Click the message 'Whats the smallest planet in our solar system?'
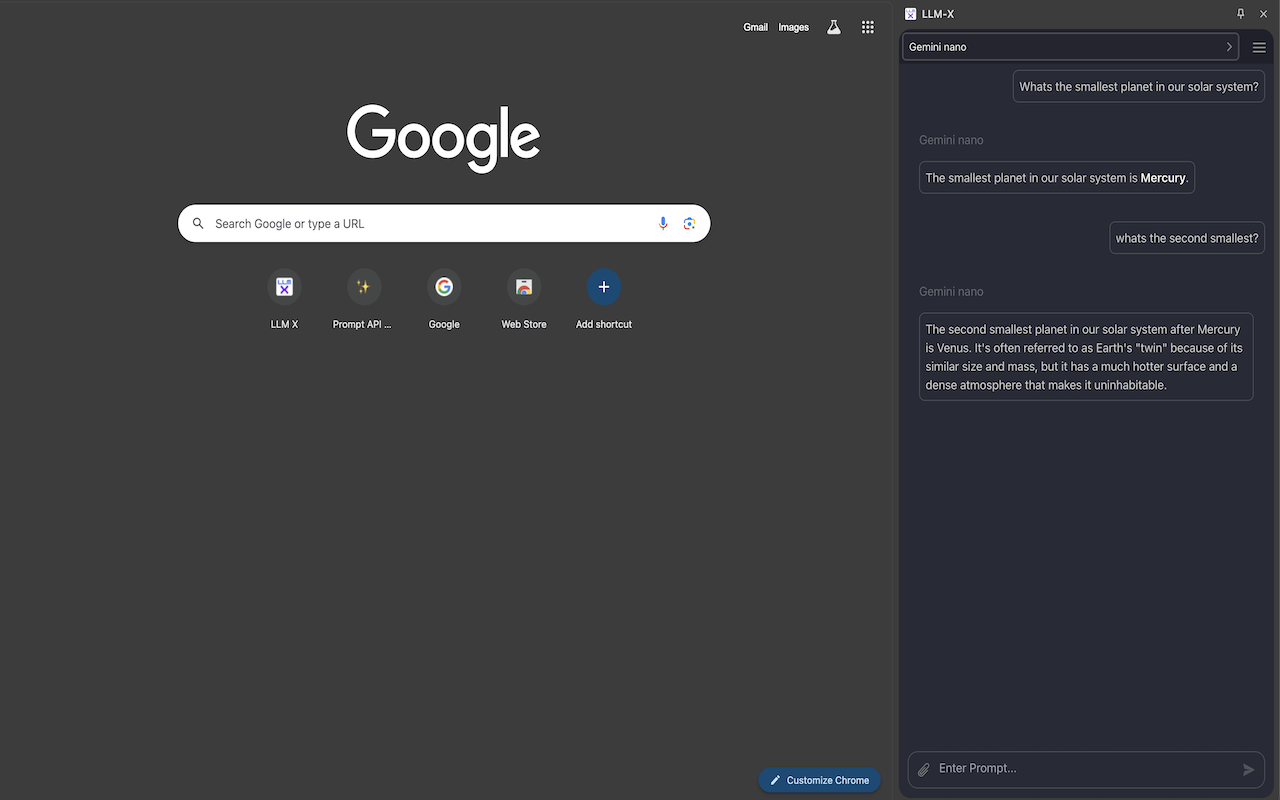Screen dimensions: 1280x800 (1139, 87)
